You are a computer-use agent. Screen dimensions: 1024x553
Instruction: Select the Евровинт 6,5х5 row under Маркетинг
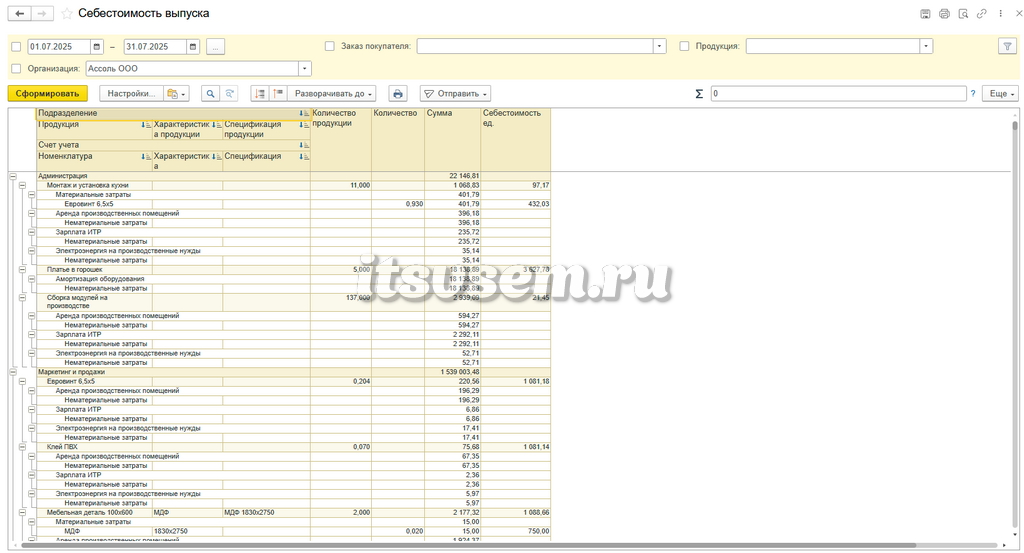(94, 381)
